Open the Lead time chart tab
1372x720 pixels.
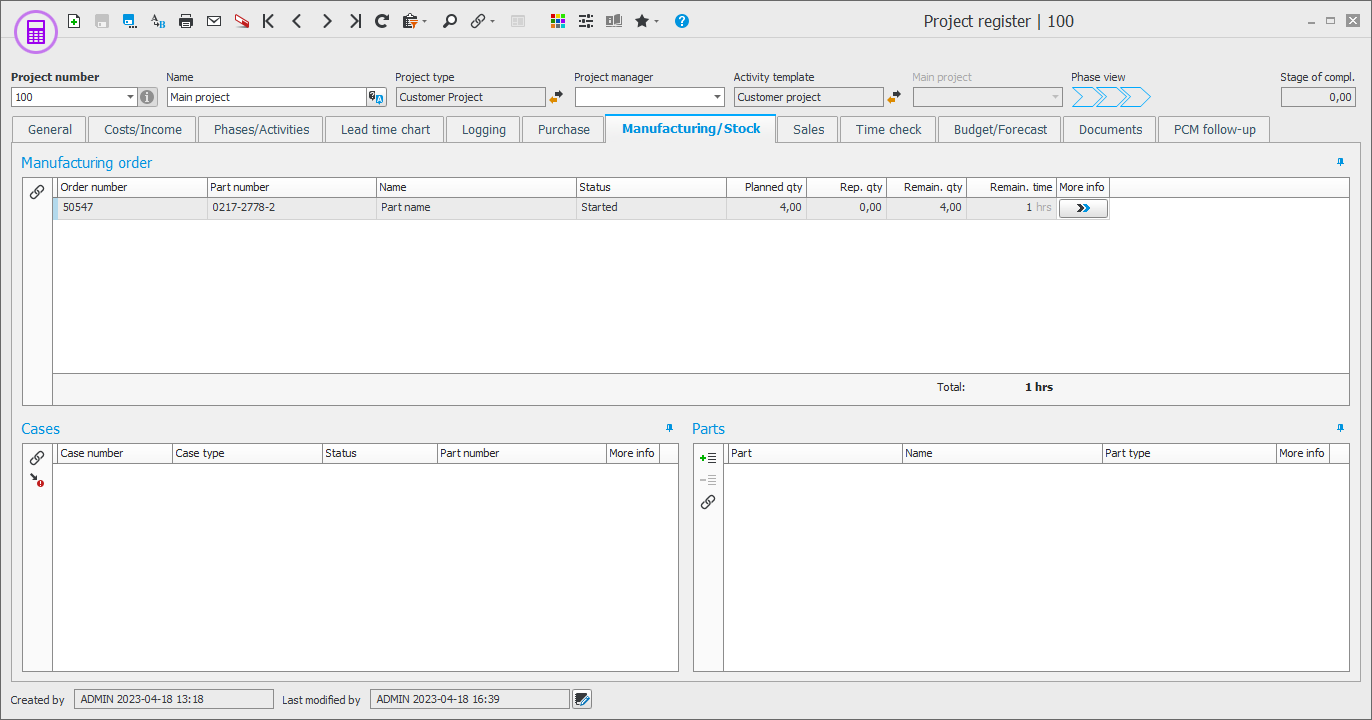pyautogui.click(x=385, y=129)
